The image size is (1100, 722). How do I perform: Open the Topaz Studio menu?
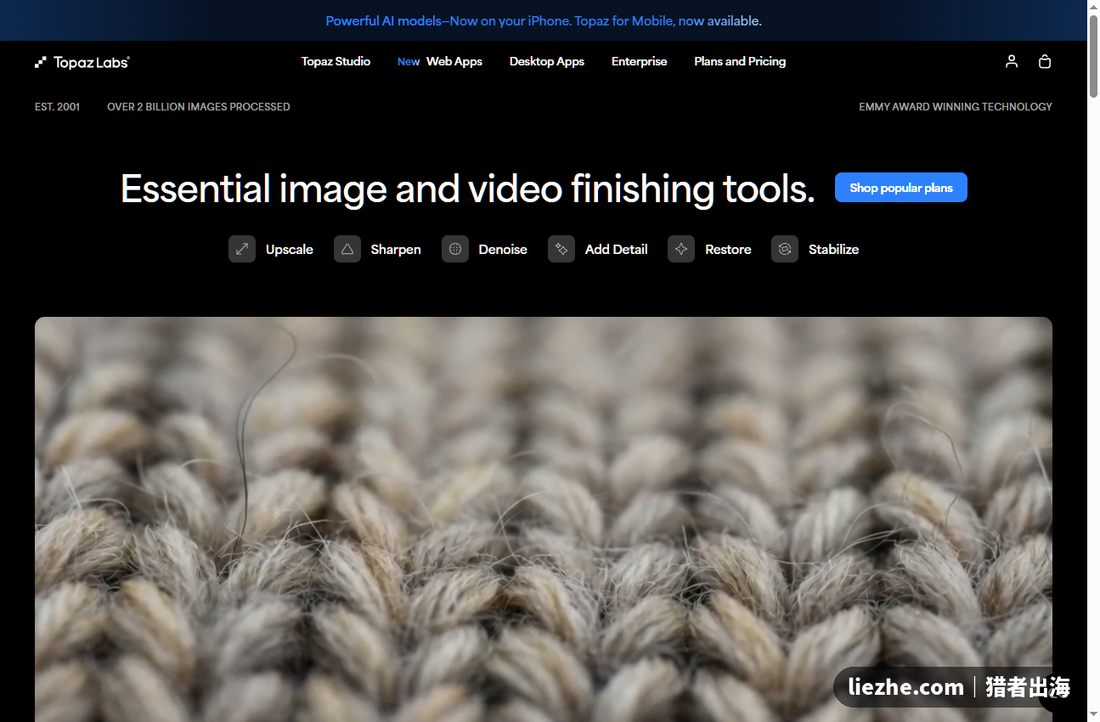click(335, 62)
